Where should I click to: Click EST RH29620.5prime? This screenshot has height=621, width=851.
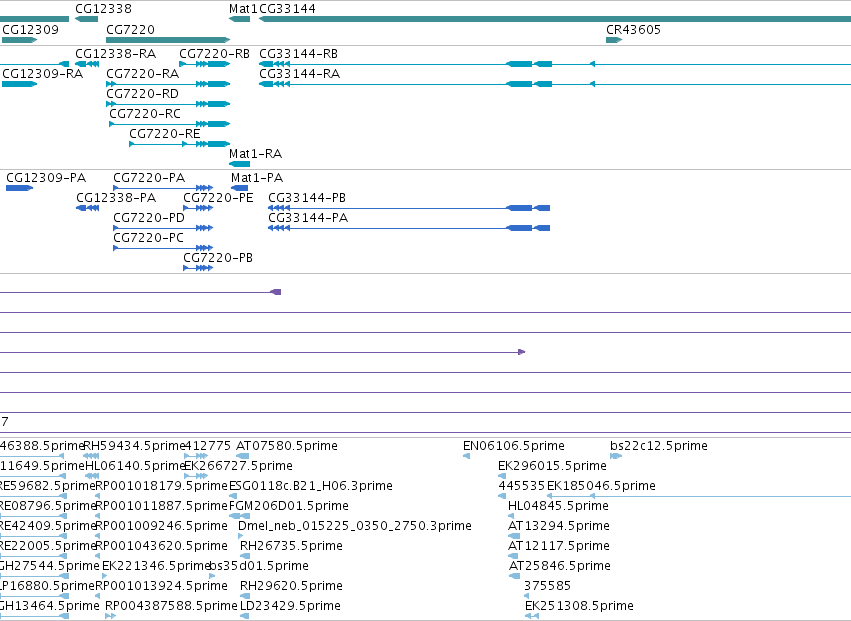291,586
